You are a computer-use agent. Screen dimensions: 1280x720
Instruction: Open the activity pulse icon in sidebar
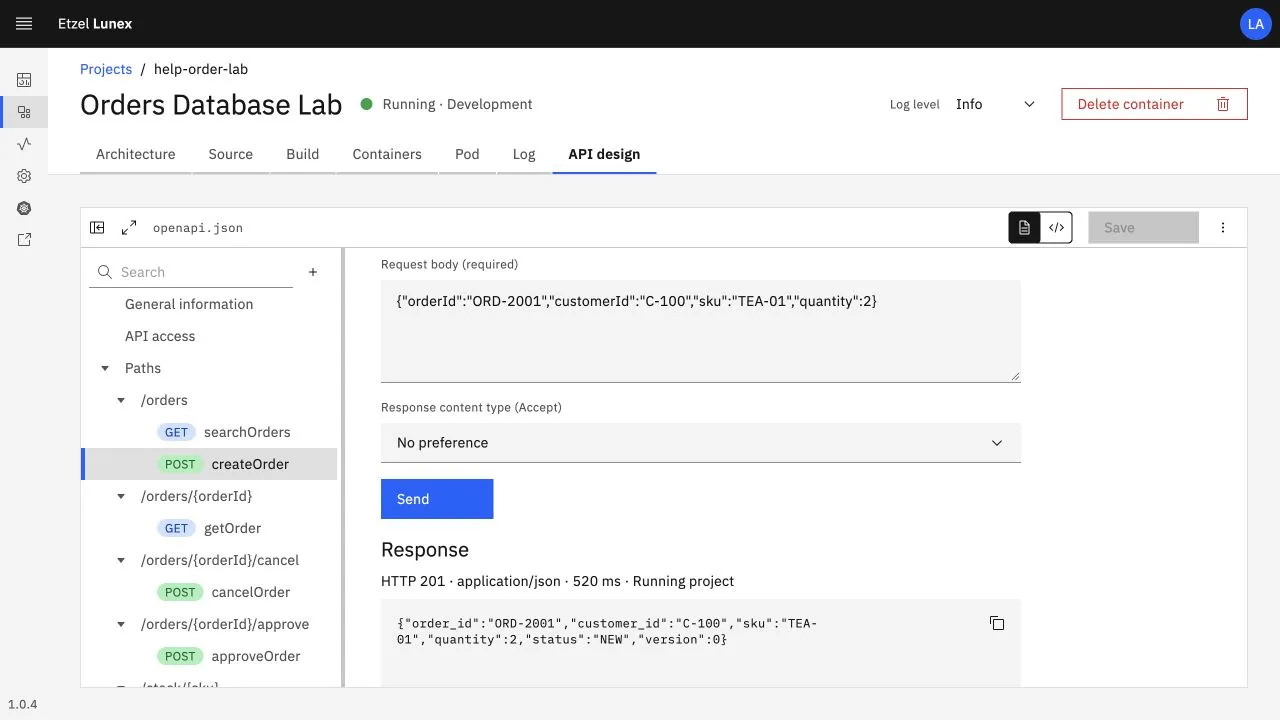[x=24, y=144]
